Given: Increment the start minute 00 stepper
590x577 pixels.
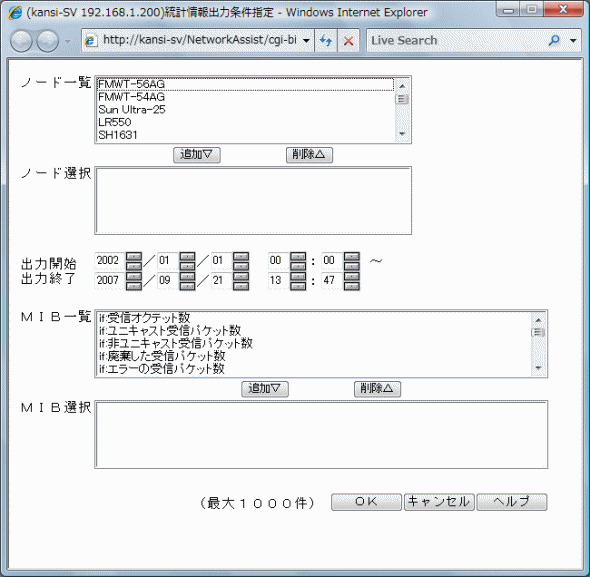Looking at the screenshot, I should (352, 257).
